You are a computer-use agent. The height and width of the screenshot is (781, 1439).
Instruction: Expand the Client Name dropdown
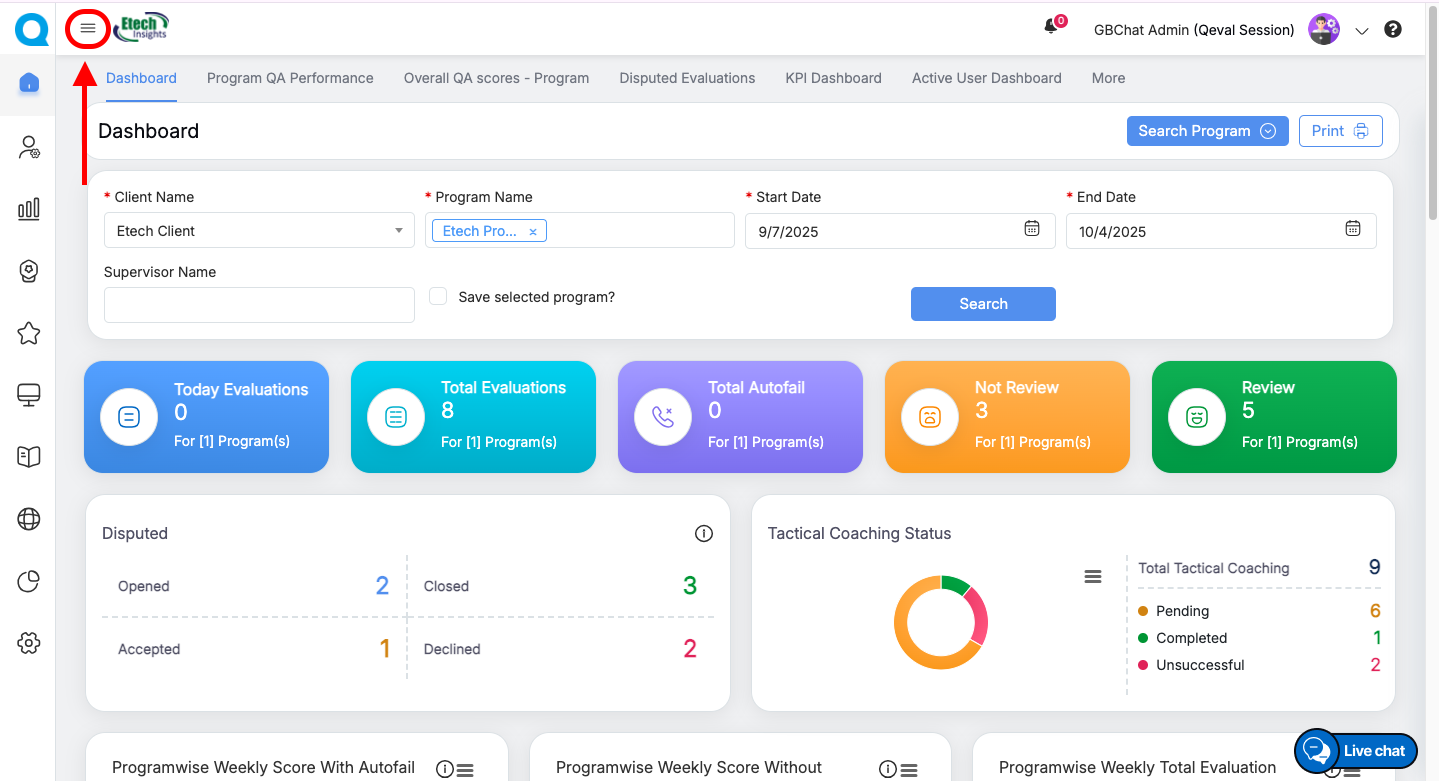coord(259,231)
